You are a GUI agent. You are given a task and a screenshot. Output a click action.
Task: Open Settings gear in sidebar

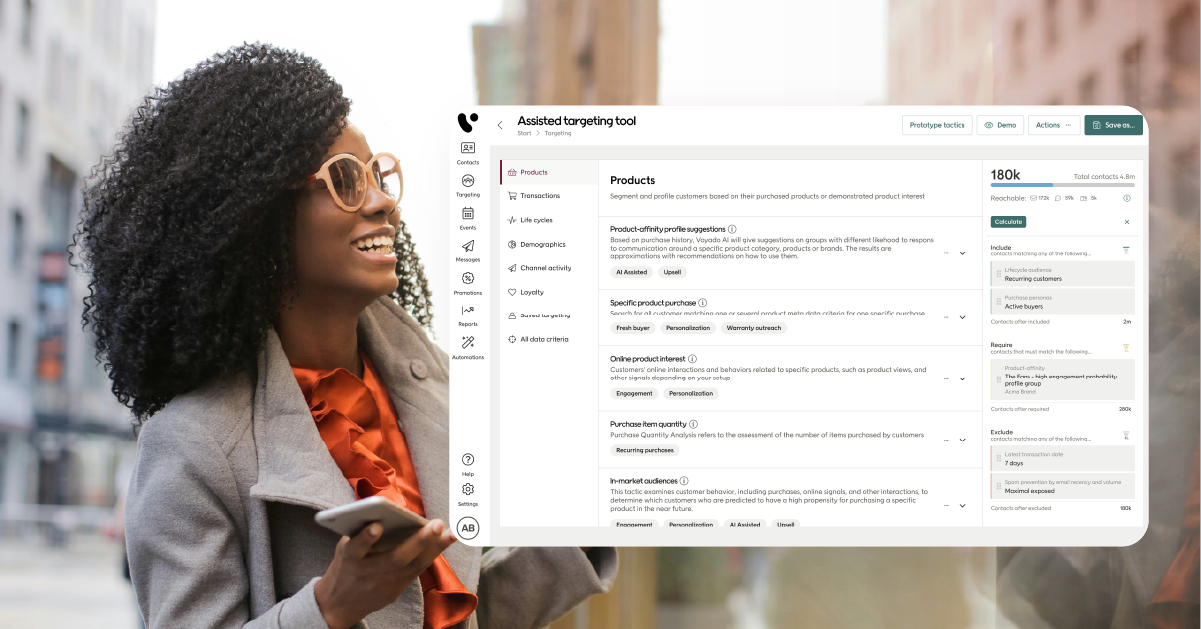[x=468, y=490]
